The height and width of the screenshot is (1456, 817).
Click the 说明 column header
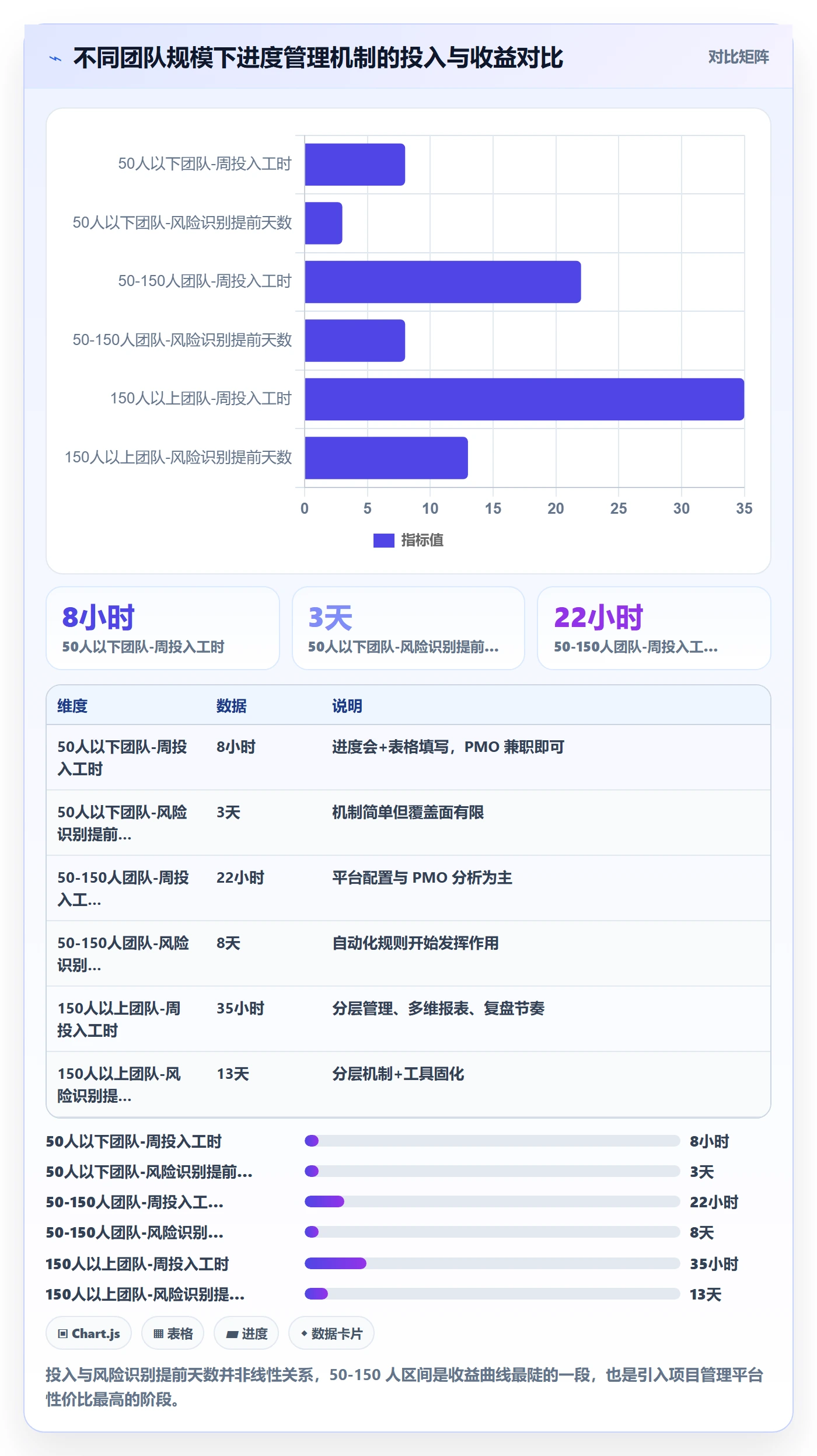(347, 706)
